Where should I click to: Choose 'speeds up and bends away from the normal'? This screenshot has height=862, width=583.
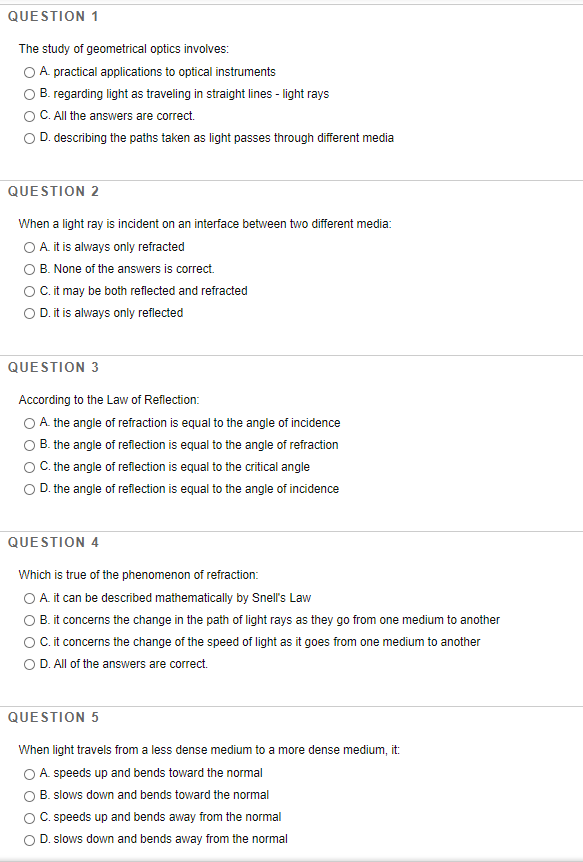click(x=29, y=816)
